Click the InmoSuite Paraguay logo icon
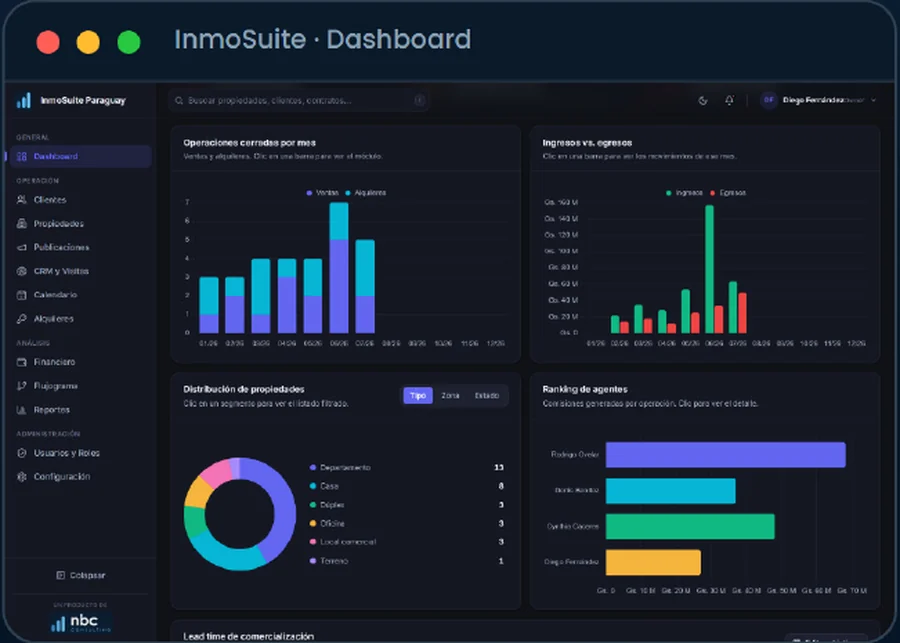This screenshot has height=643, width=900. [x=24, y=100]
